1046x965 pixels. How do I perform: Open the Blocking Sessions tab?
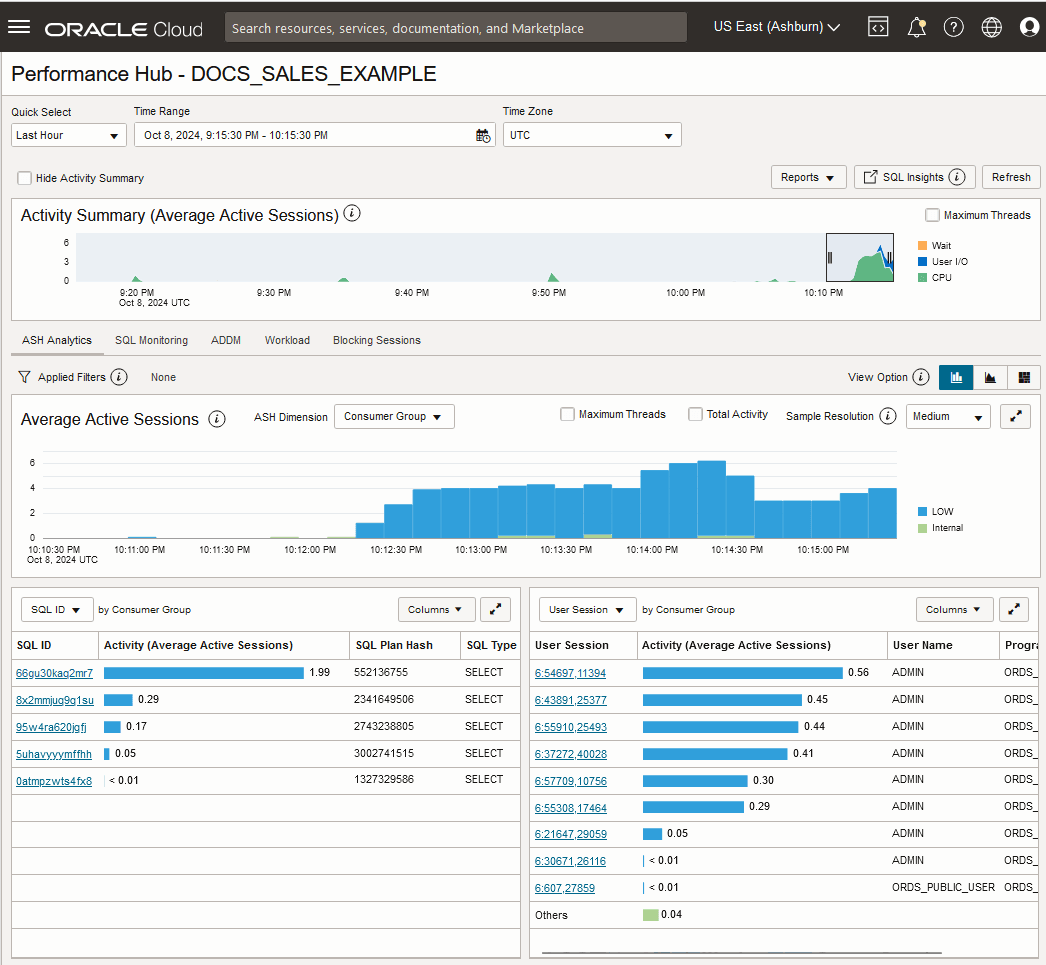(x=376, y=340)
